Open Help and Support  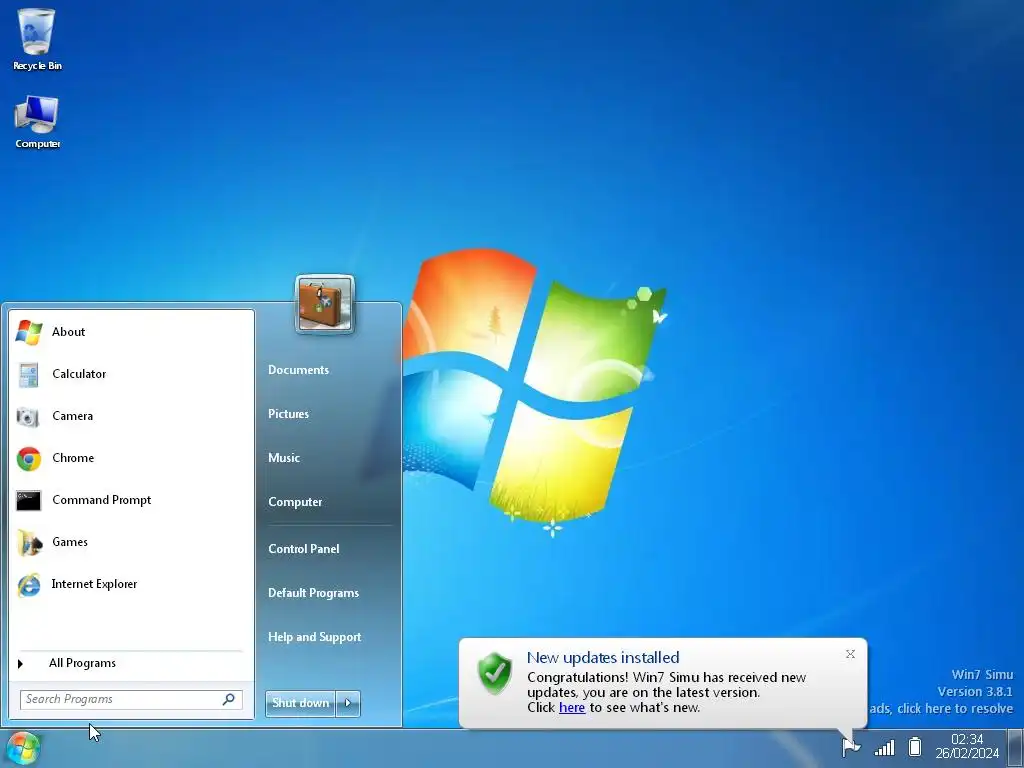[x=314, y=637]
